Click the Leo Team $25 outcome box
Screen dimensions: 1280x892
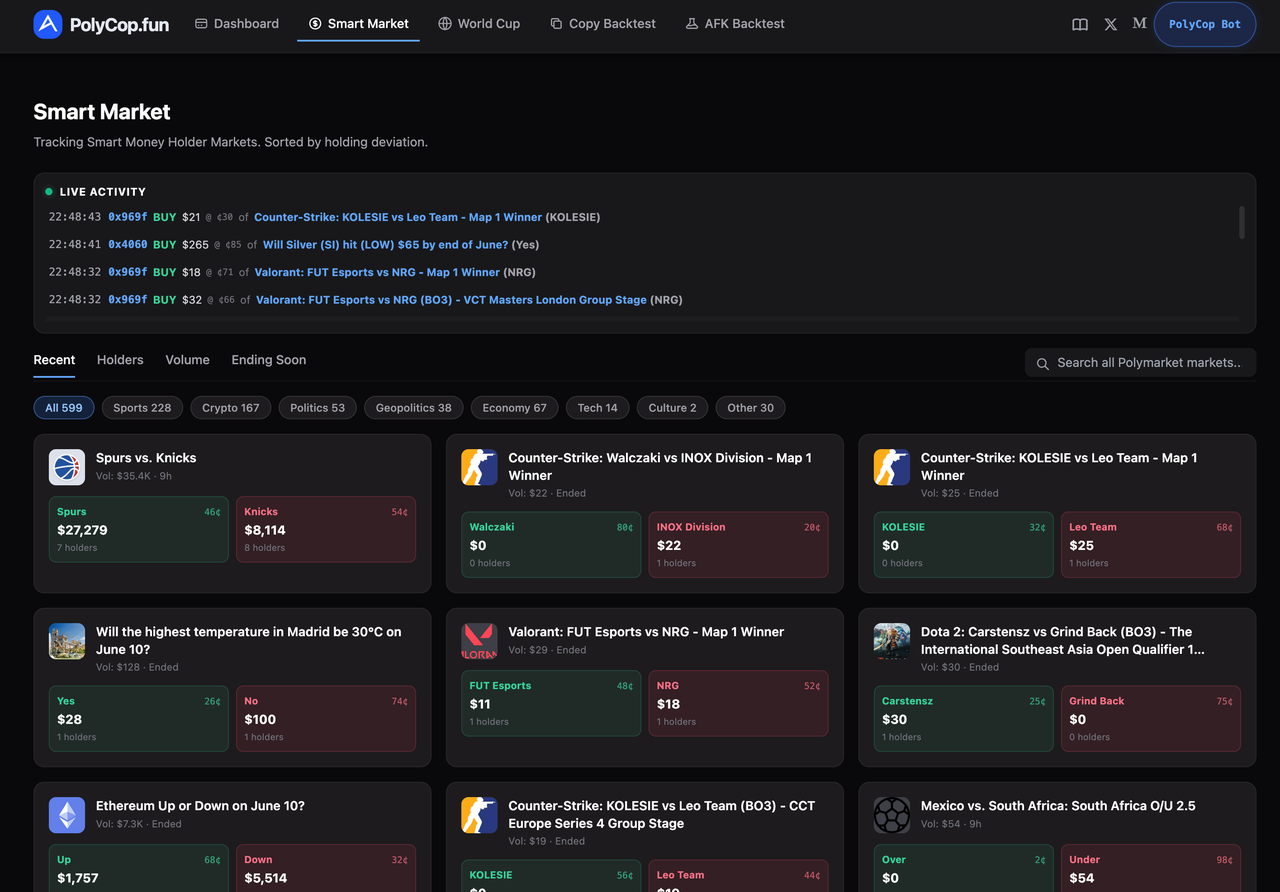1151,545
